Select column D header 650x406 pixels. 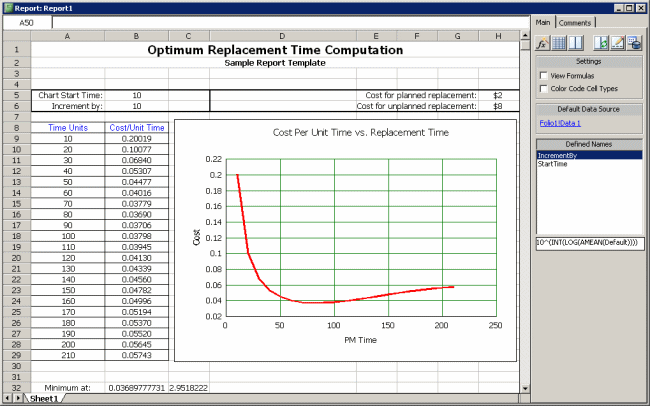[x=282, y=36]
